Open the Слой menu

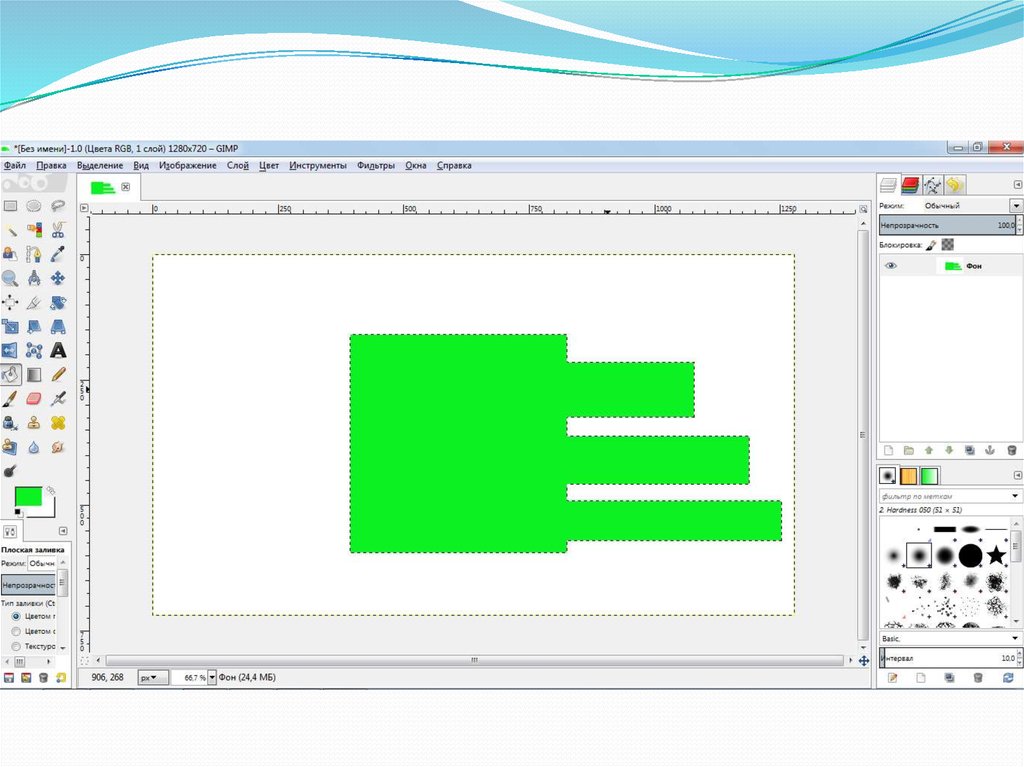coord(237,166)
